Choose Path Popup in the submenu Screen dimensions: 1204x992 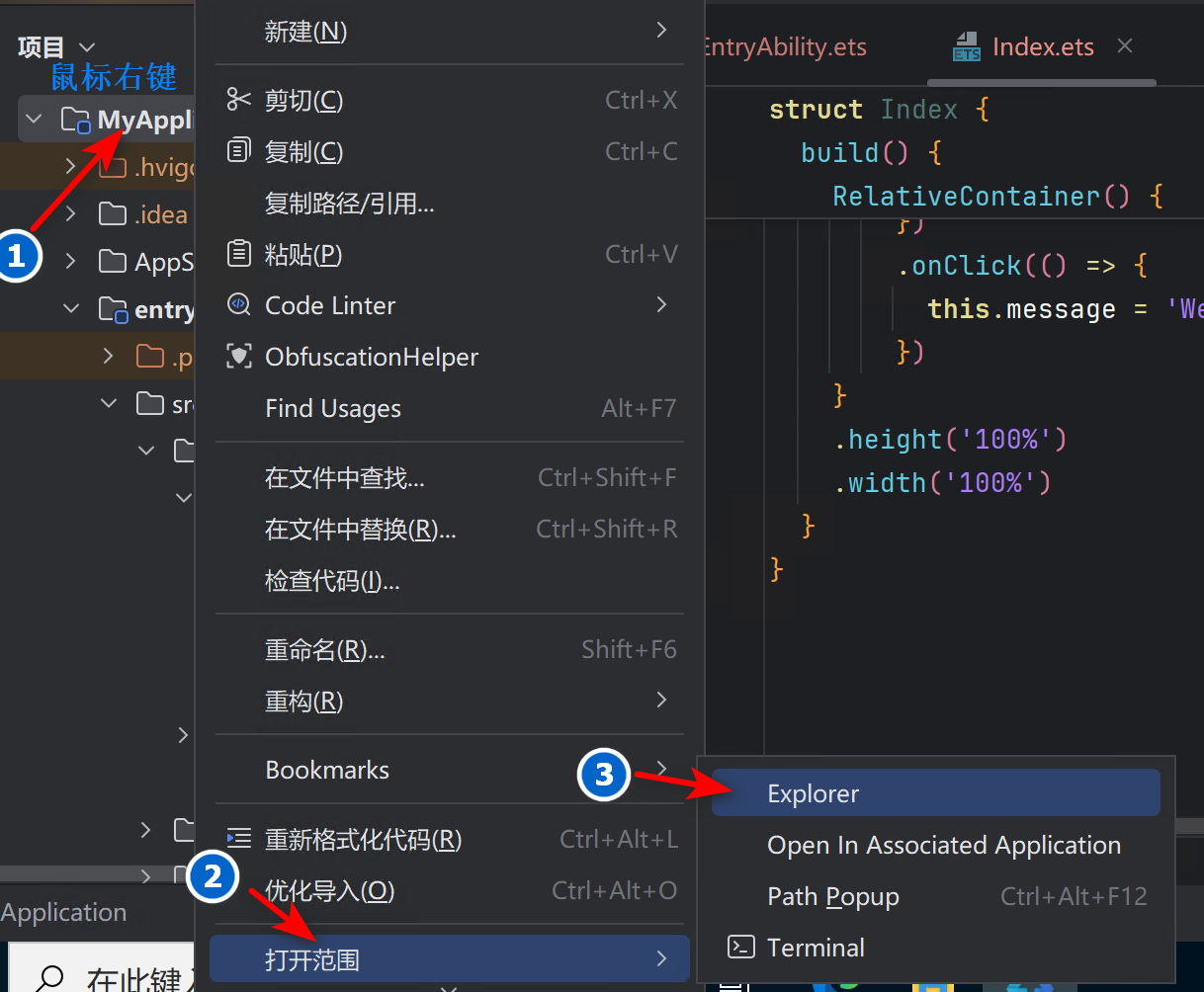click(x=936, y=896)
